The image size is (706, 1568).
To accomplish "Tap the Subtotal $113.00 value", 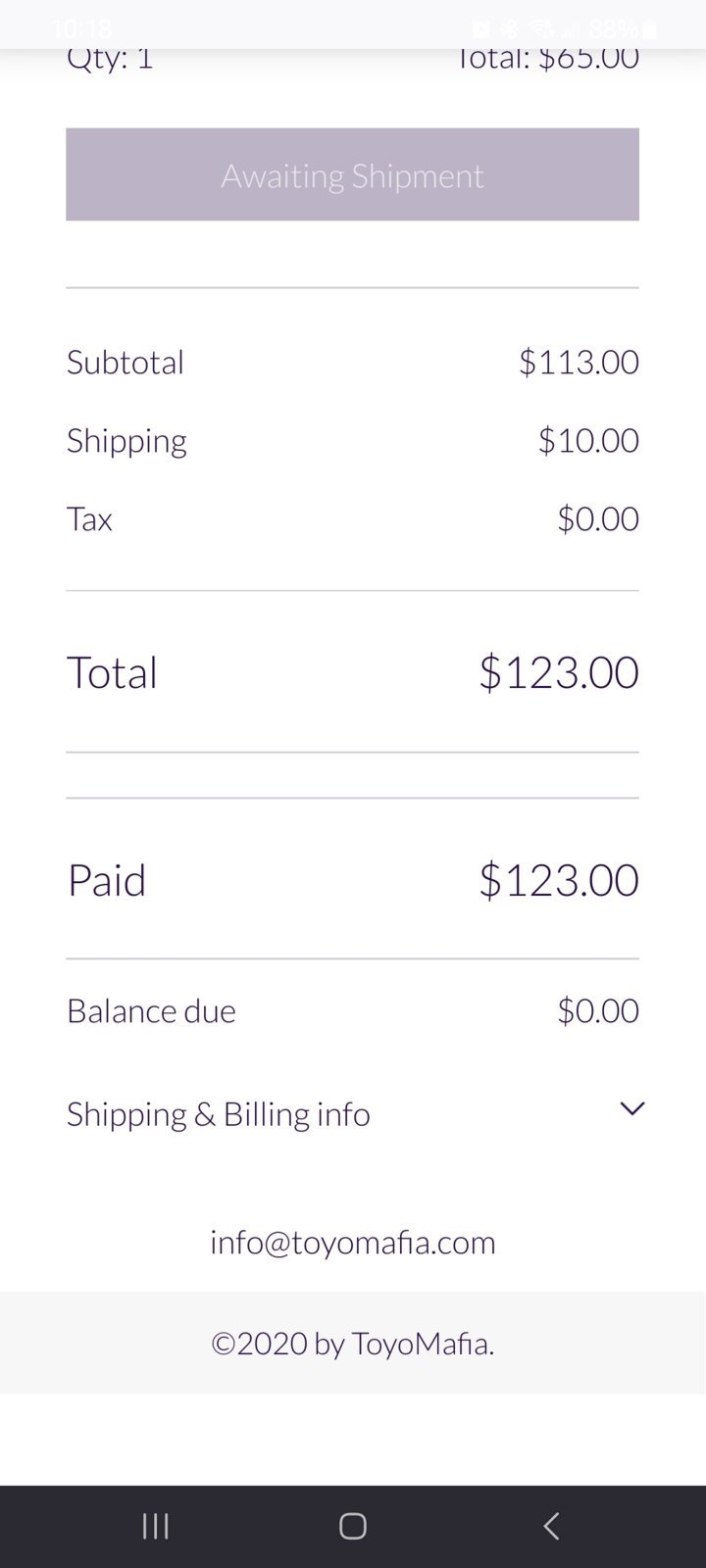I will point(579,362).
